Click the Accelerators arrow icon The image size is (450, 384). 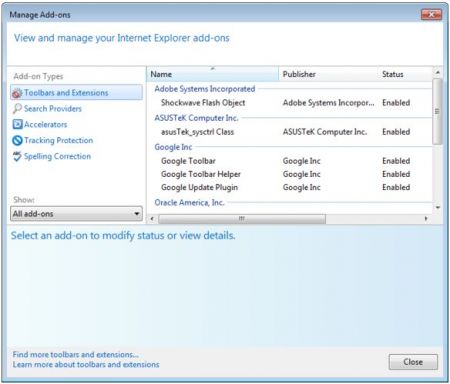pos(17,124)
